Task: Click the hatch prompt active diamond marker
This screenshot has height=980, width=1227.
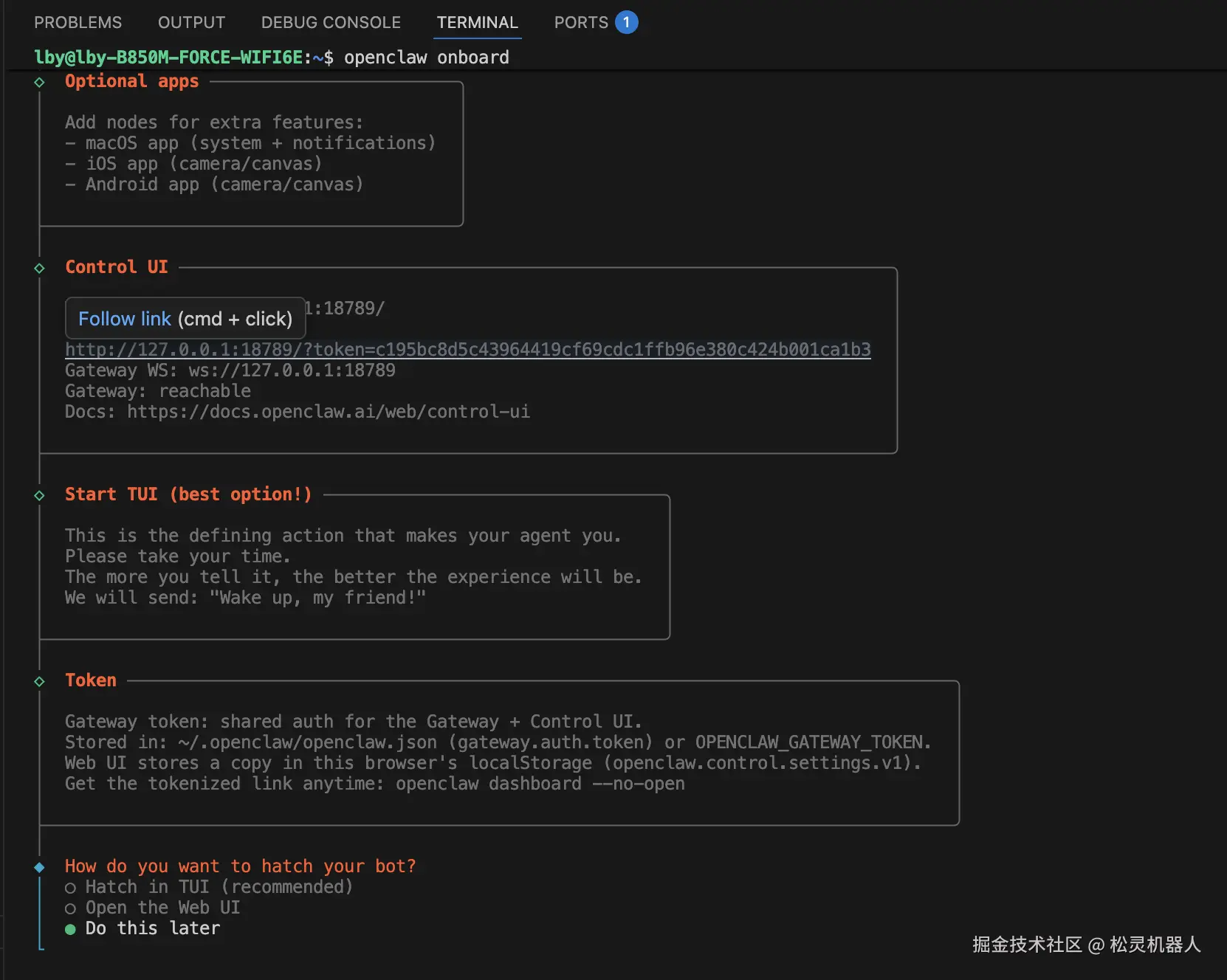Action: (x=40, y=867)
